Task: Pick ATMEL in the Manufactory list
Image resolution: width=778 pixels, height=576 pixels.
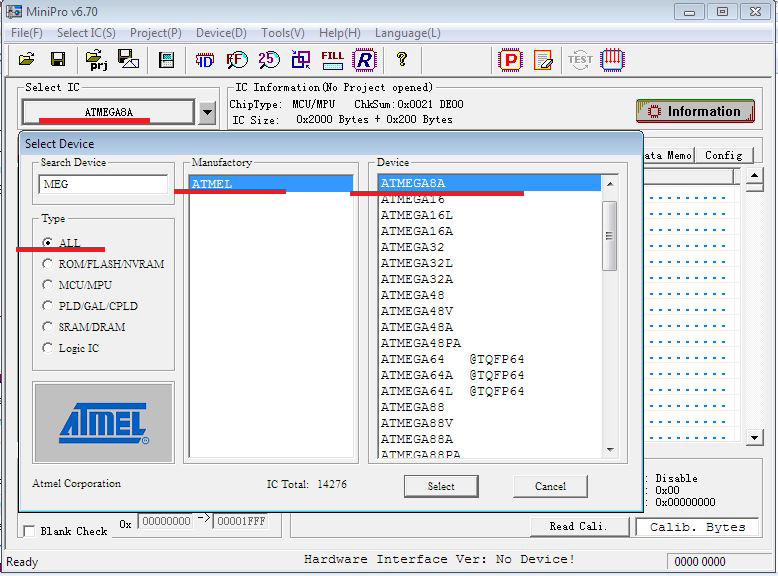Action: 211,183
